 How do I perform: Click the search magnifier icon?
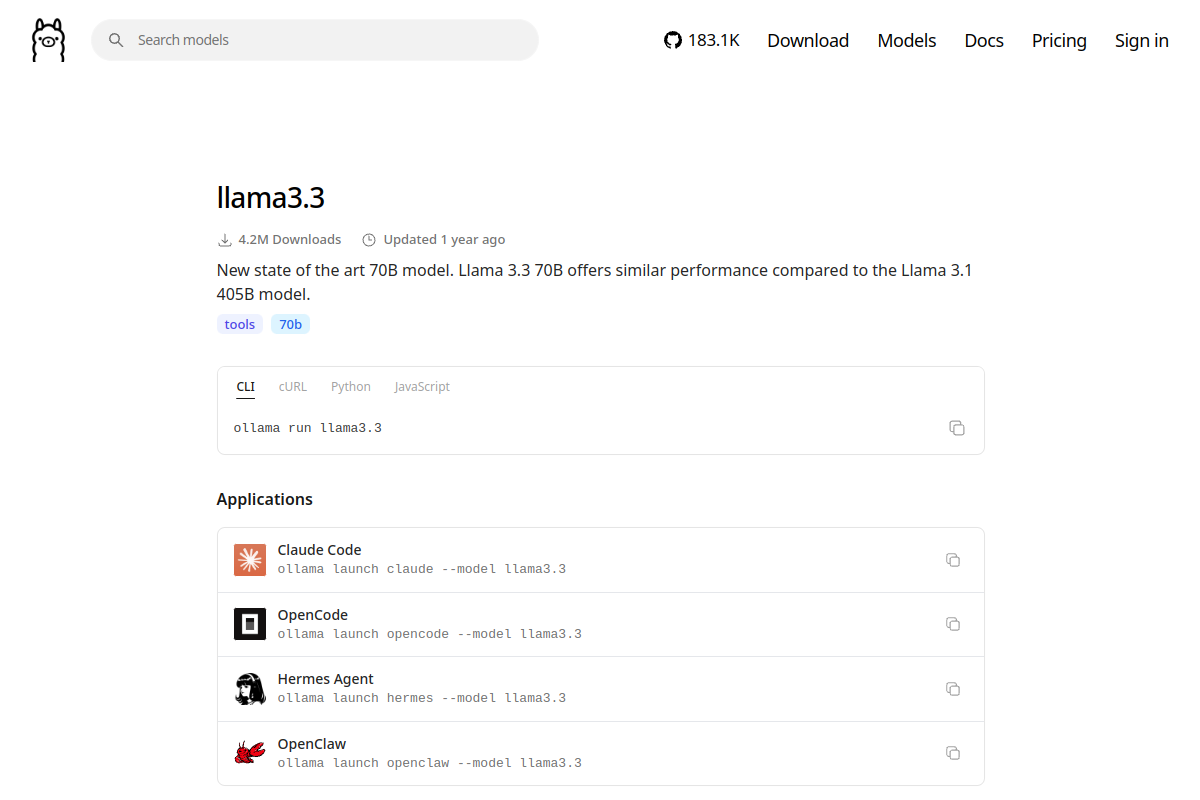coord(116,40)
